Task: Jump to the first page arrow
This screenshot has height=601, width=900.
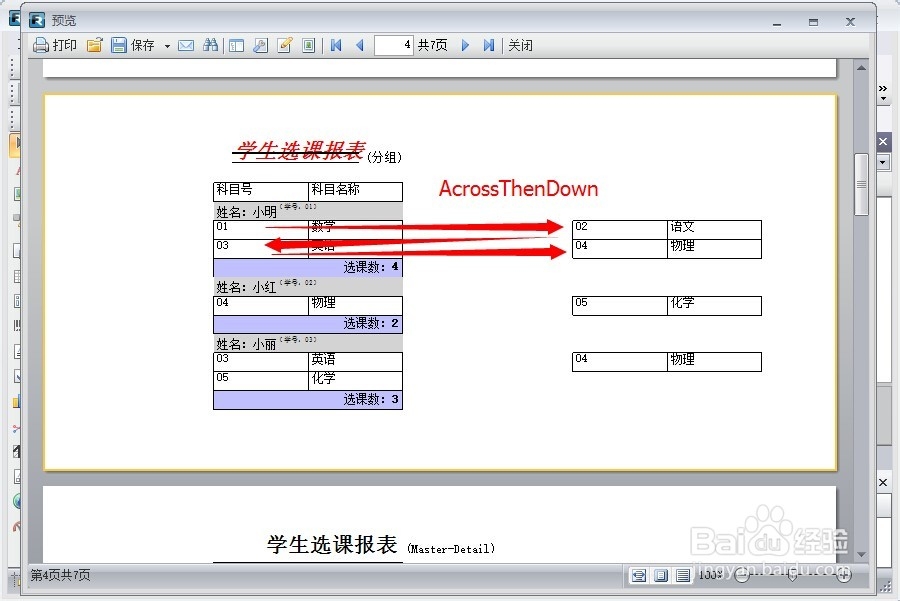Action: point(334,45)
